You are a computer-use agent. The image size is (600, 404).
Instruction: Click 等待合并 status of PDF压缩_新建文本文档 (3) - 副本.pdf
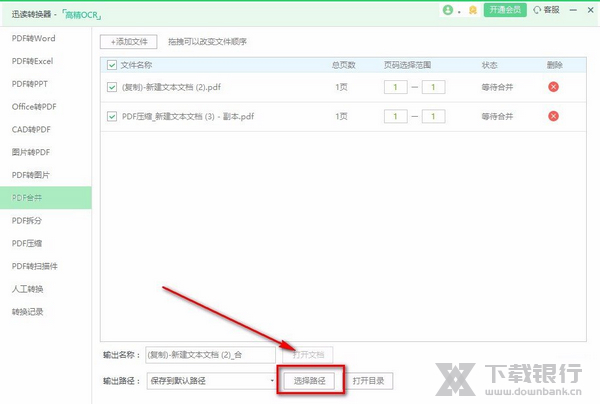click(x=497, y=116)
